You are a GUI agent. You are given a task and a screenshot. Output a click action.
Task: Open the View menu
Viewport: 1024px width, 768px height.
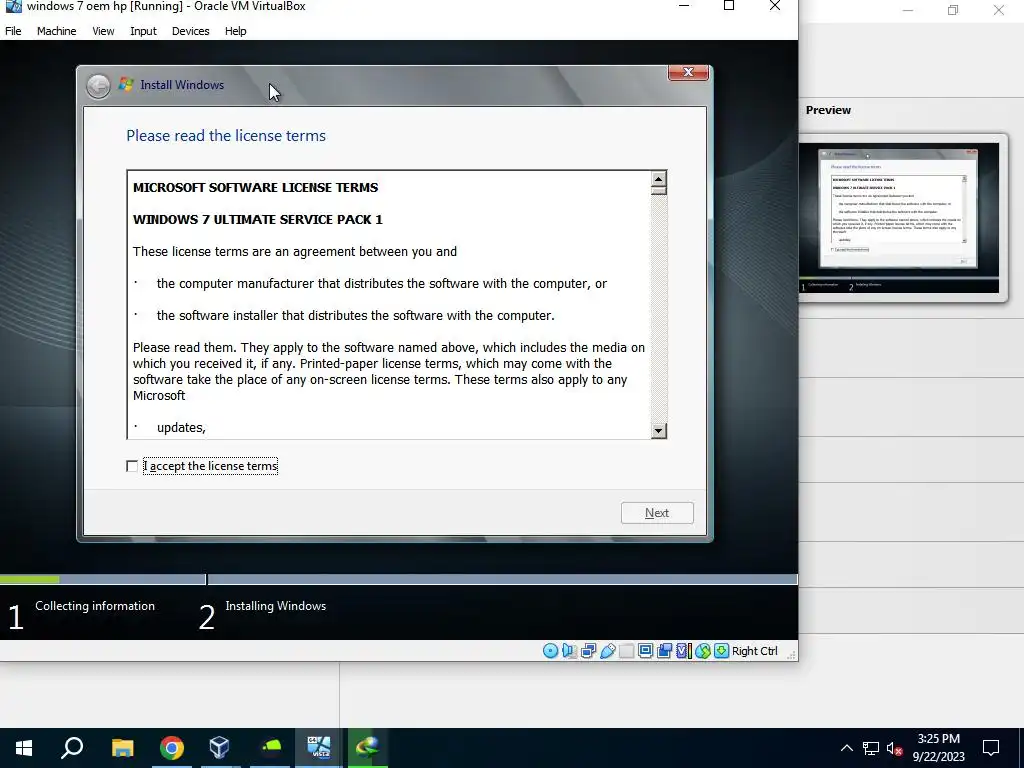[x=103, y=31]
